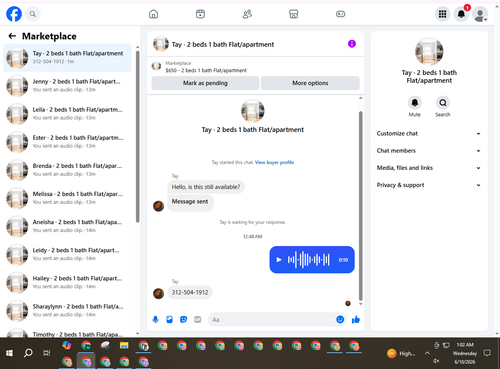Screen dimensions: 500x369
Task: Open Hailey conversation in chat list
Action: tap(67, 283)
